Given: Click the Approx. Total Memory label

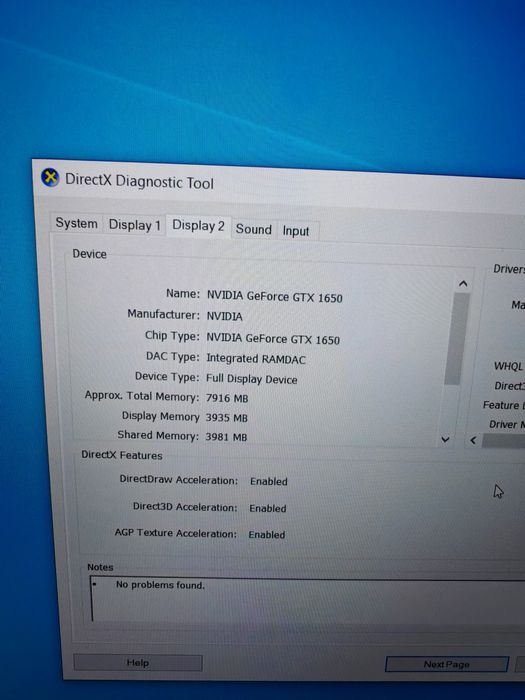Looking at the screenshot, I should click(x=142, y=396).
